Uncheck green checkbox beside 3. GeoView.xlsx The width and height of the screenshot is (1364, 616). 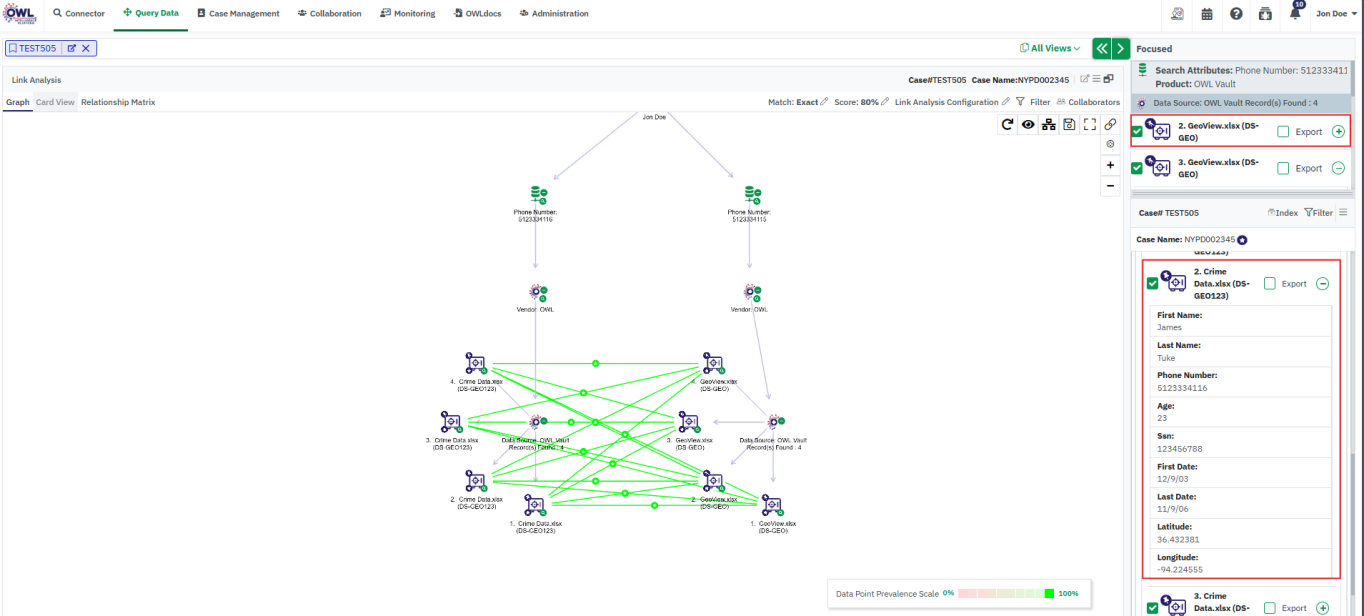(1137, 168)
